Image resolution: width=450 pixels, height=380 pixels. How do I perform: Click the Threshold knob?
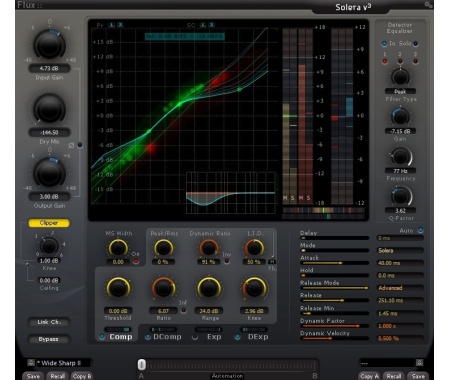coord(118,288)
